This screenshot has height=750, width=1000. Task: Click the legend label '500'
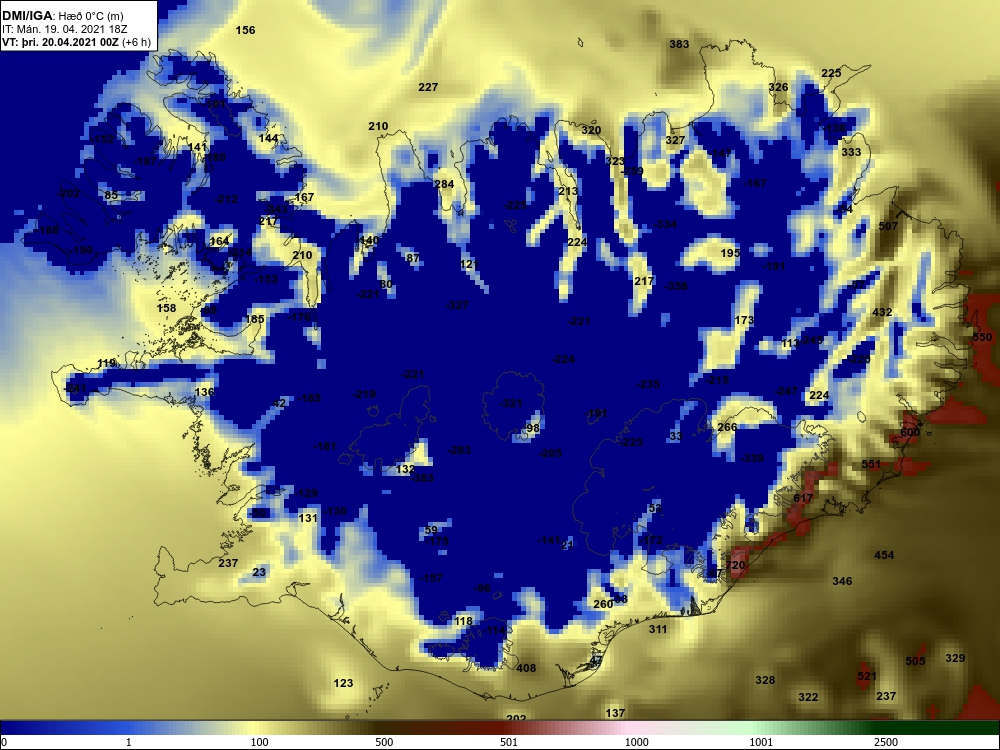click(x=384, y=742)
